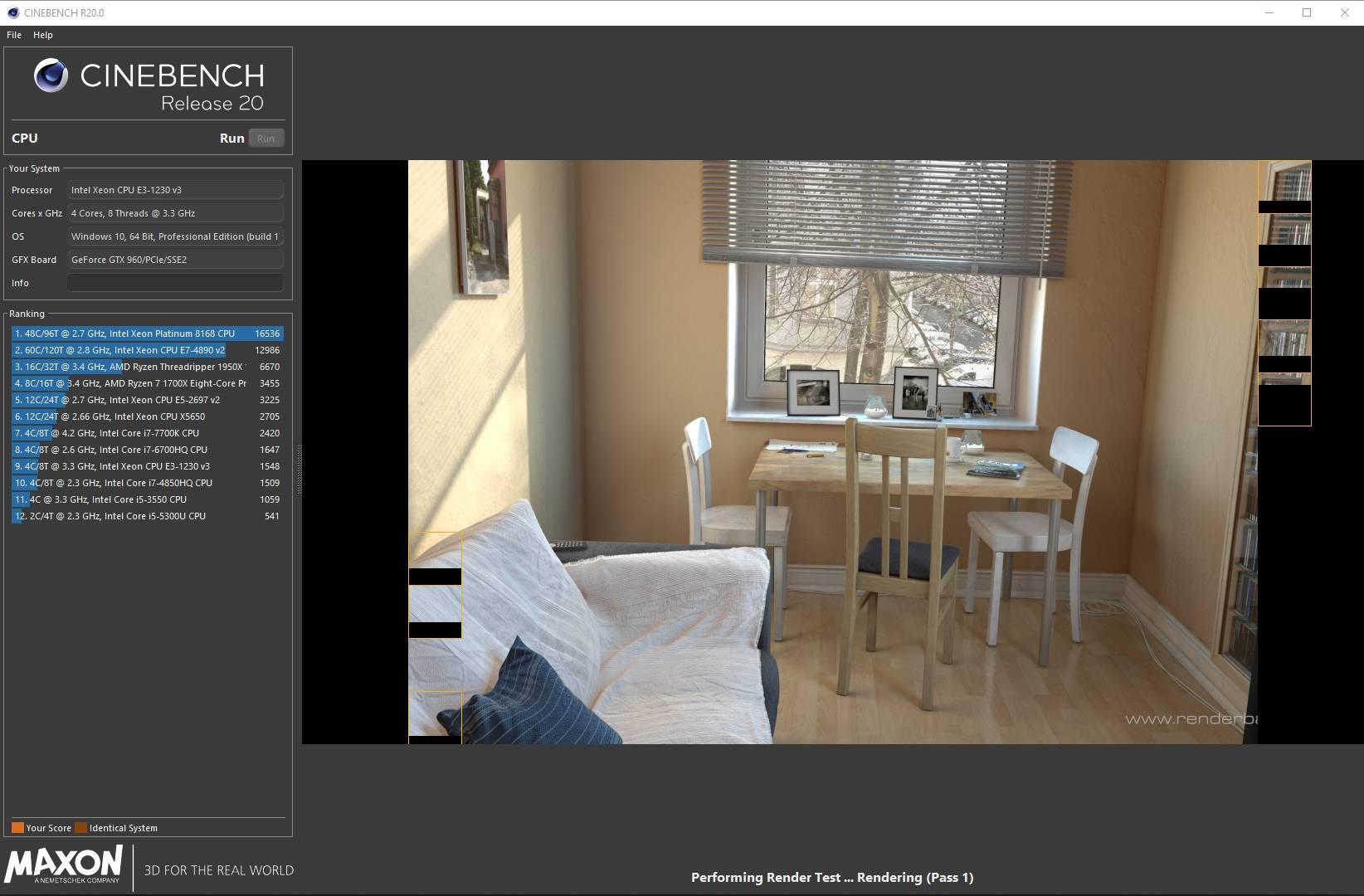Click the brown Identical System legend swatch
This screenshot has height=896, width=1364.
(x=80, y=827)
